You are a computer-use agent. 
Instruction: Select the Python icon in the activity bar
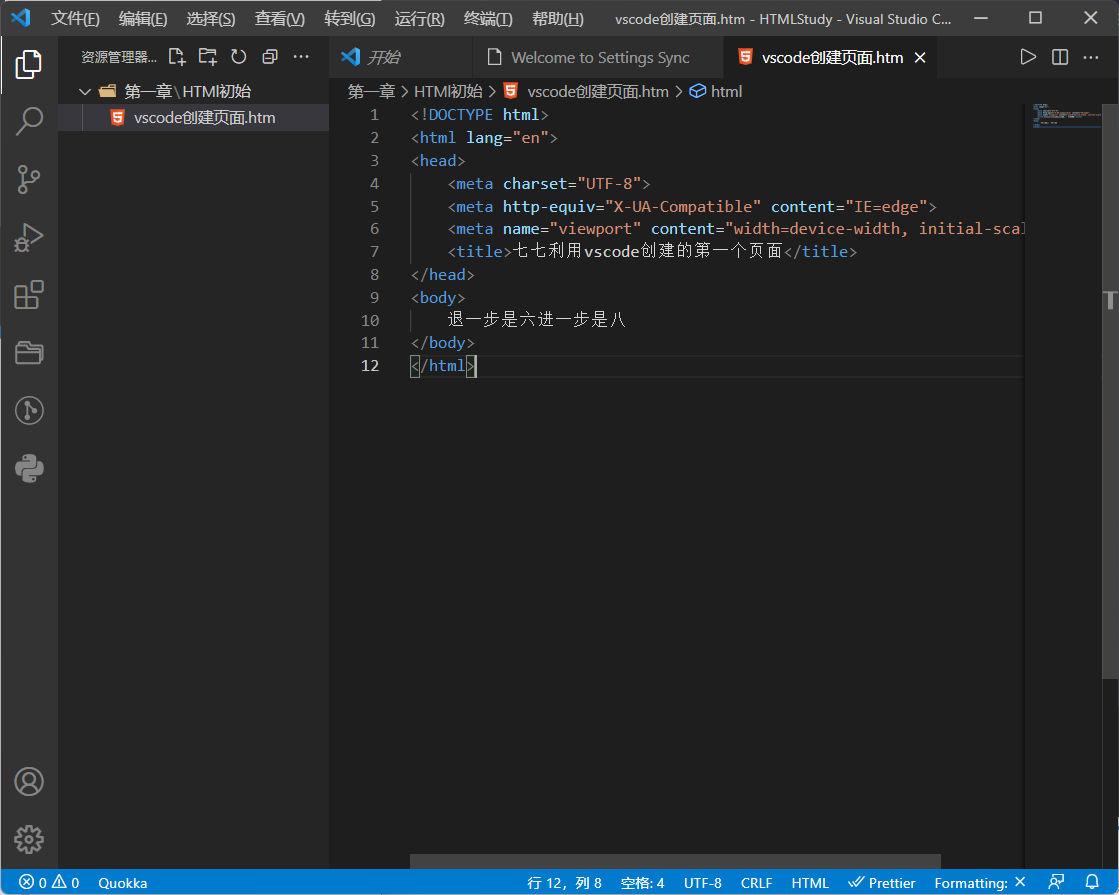[x=29, y=468]
